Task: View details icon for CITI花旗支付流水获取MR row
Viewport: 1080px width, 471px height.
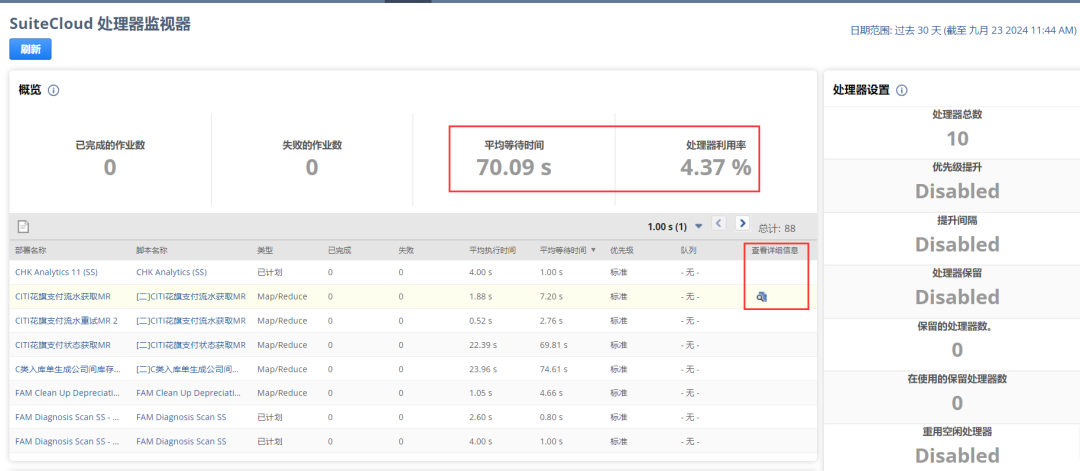Action: coord(762,297)
